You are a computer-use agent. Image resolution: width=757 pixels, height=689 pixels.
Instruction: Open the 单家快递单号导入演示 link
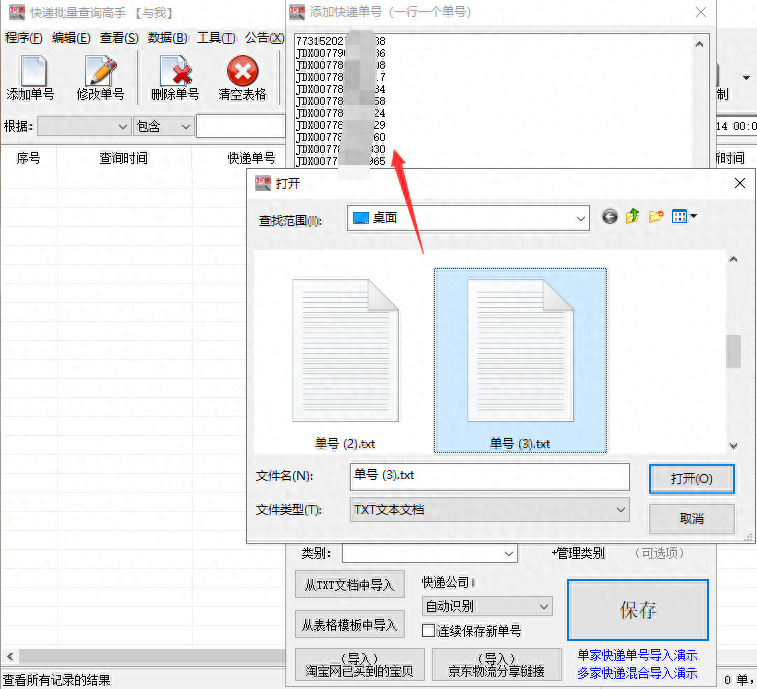[x=637, y=656]
